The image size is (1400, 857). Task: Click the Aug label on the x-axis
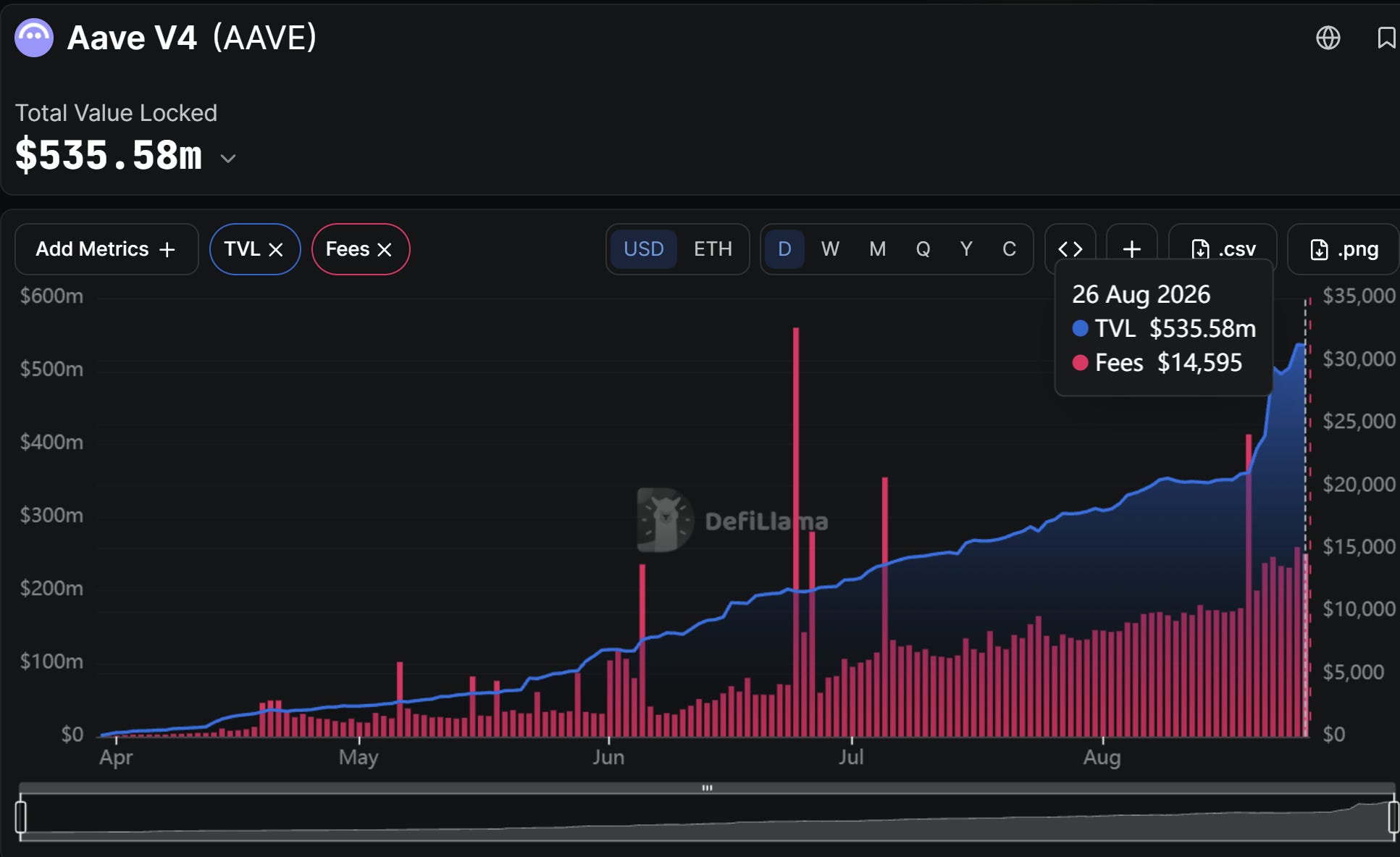(x=1102, y=758)
